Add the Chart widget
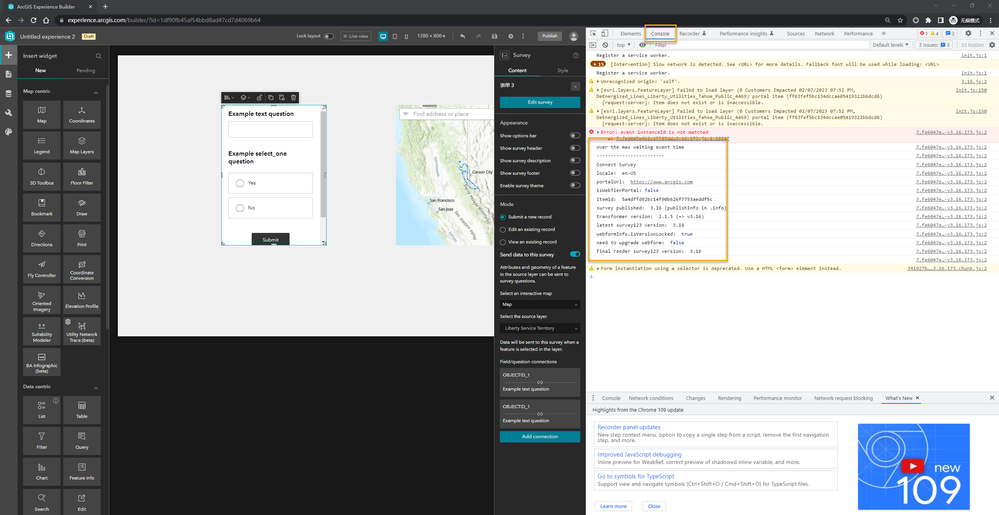999x515 pixels. [x=41, y=472]
